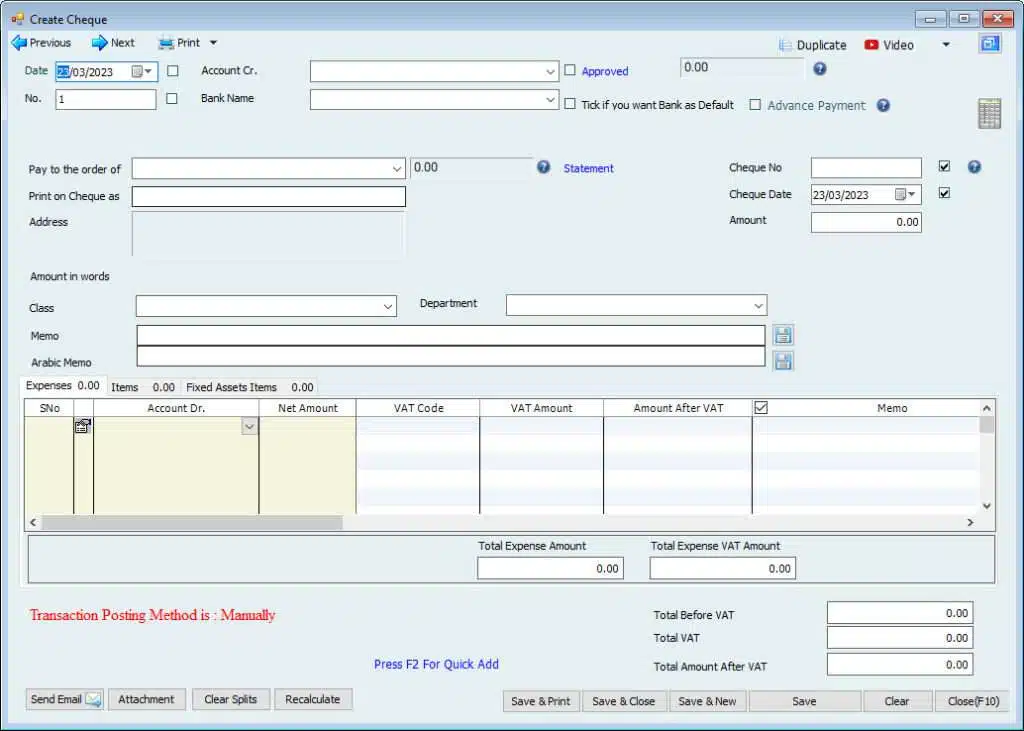
Task: Click the Close(F10) button
Action: point(974,701)
